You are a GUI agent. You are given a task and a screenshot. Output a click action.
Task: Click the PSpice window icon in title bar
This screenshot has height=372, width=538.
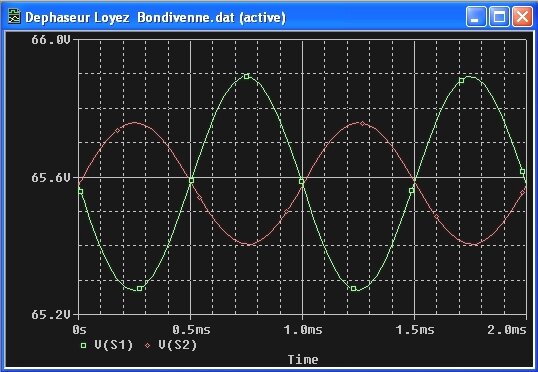(14, 17)
